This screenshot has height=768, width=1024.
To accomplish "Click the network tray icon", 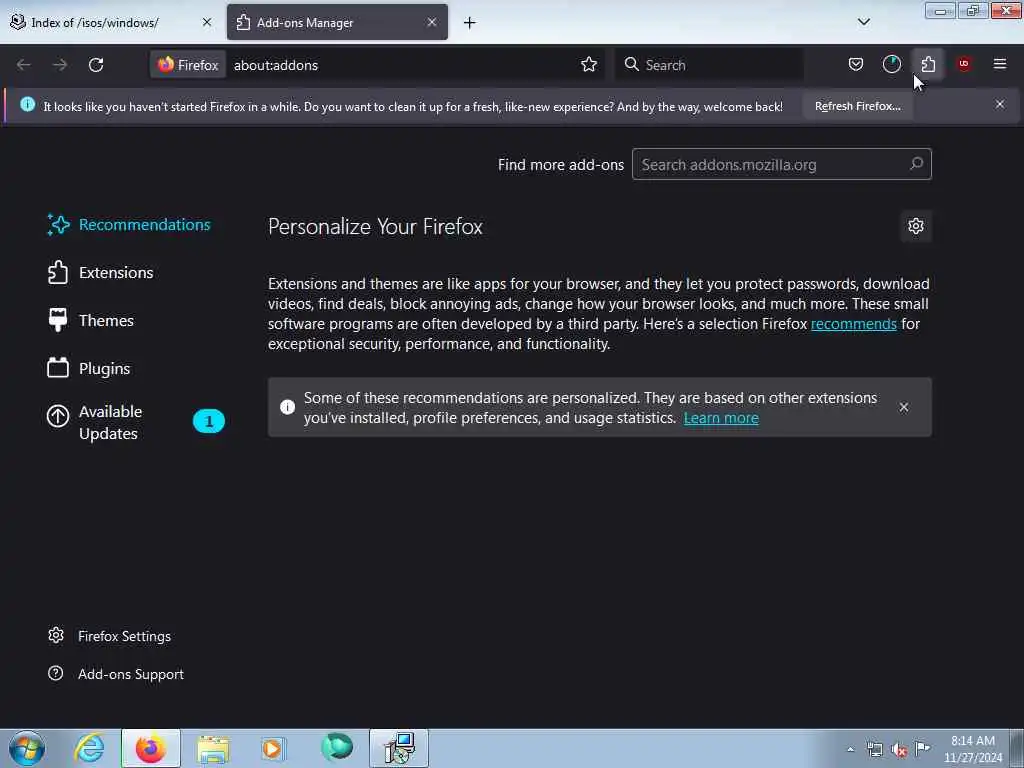I will 875,750.
